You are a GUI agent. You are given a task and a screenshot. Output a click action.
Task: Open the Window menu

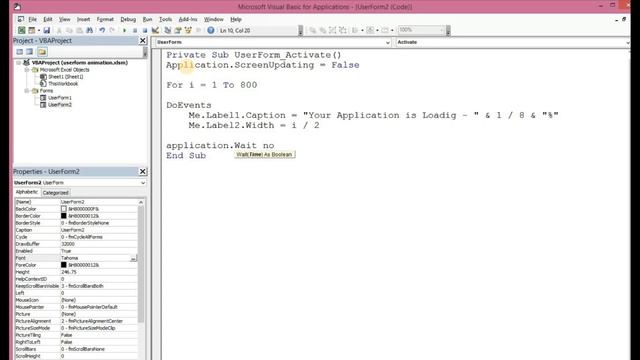click(x=213, y=19)
